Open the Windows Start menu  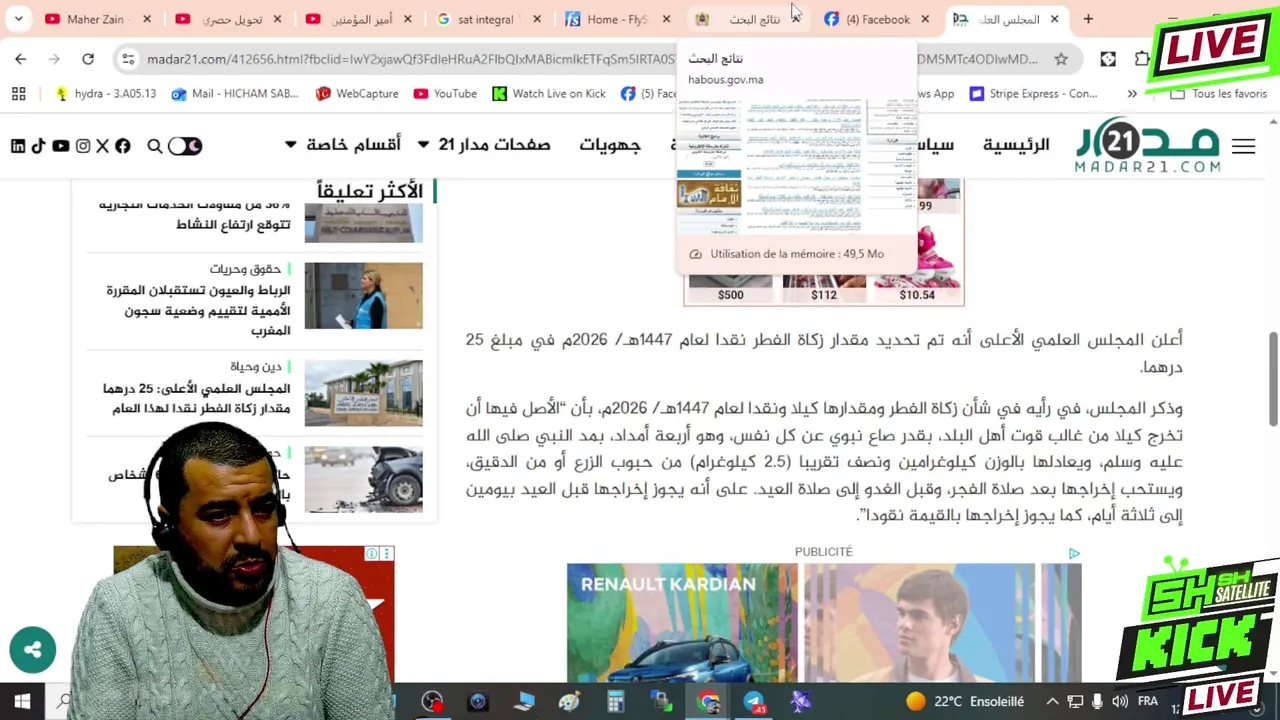[x=22, y=702]
